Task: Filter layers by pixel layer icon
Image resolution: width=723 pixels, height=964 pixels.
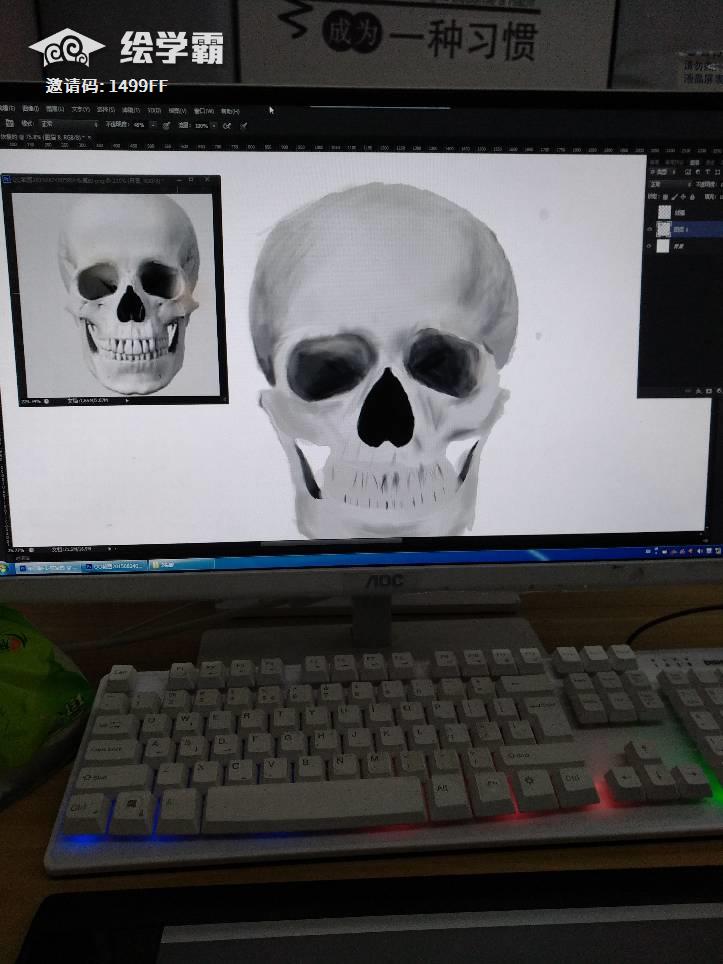Action: pos(688,172)
